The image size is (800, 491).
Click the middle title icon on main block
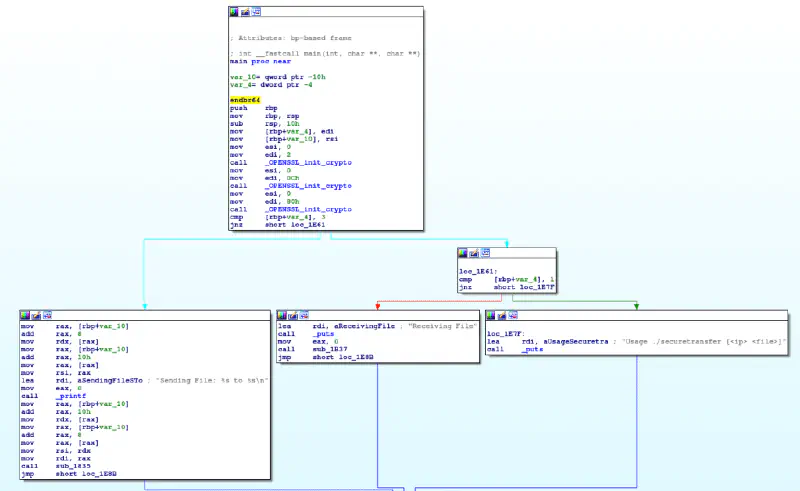click(x=245, y=12)
